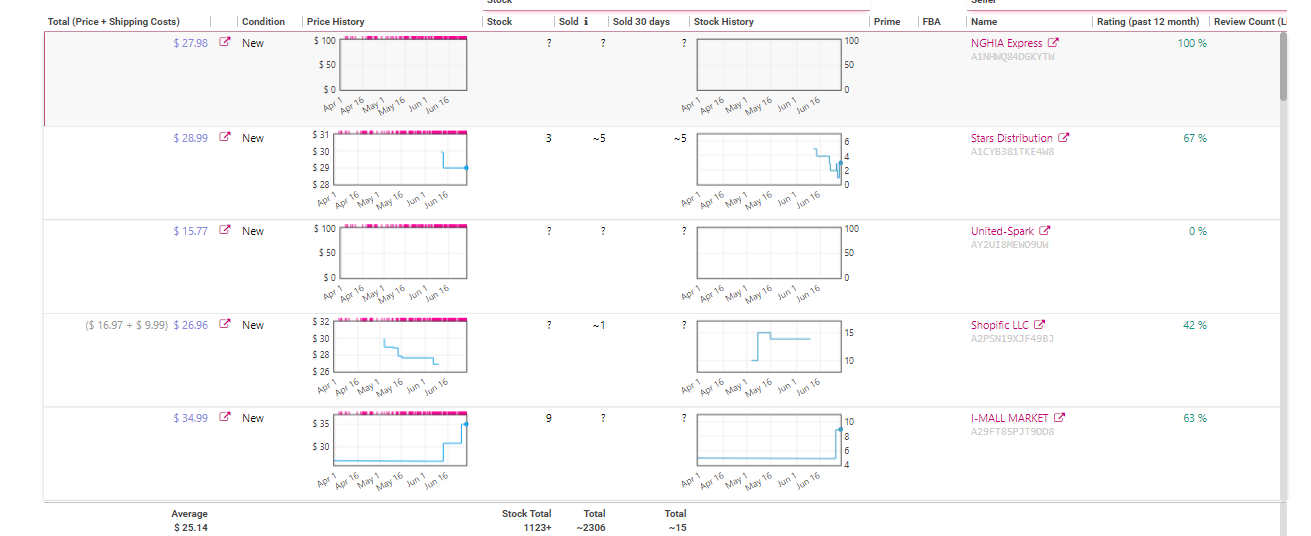Click the 100 % rating of NGHIA Express
Screen dimensions: 1311x536
pos(1191,43)
